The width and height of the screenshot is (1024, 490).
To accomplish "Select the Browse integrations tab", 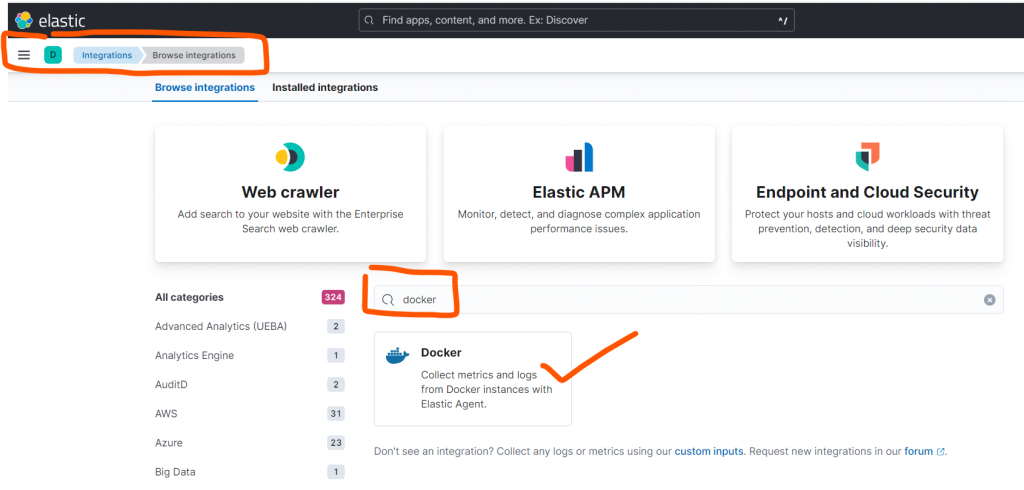I will 204,88.
